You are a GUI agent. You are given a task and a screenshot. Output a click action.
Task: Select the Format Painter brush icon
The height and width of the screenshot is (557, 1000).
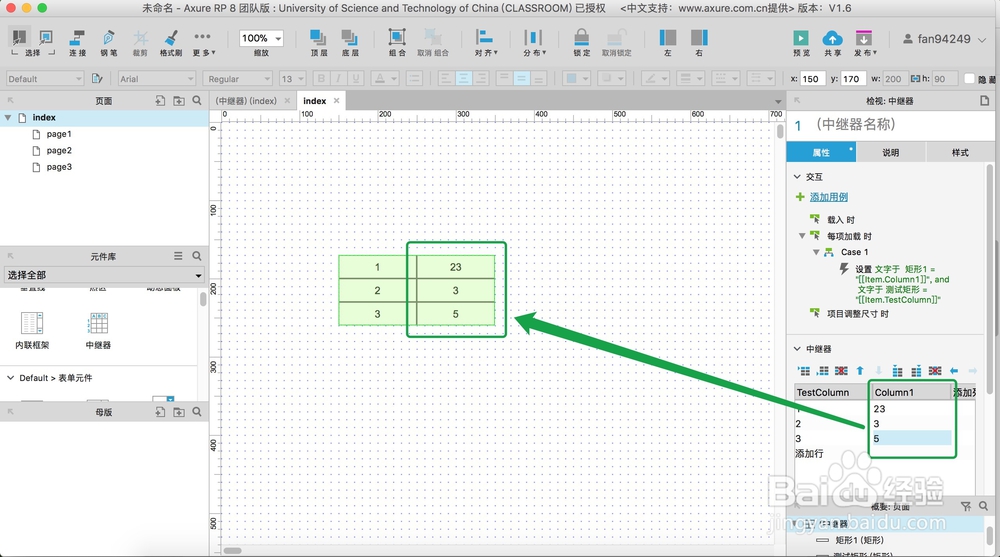click(x=170, y=38)
